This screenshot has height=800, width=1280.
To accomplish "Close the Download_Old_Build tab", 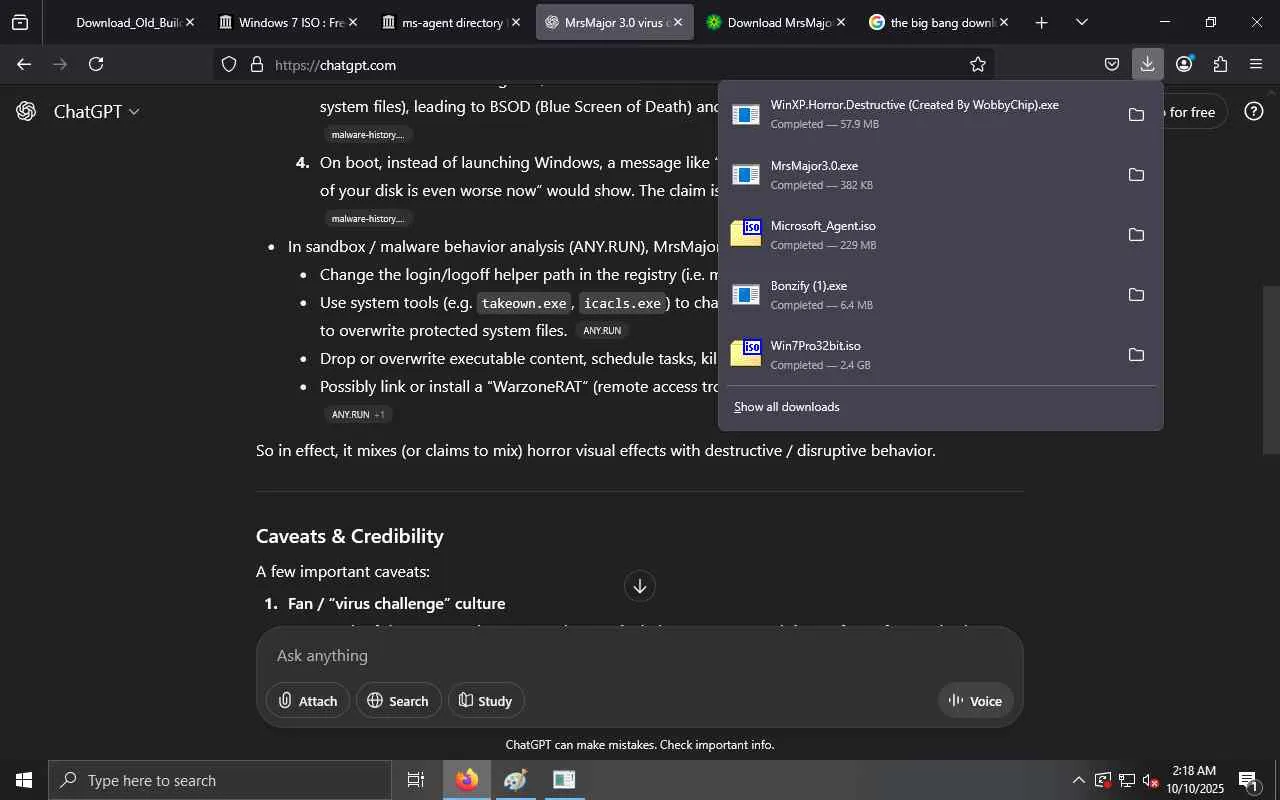I will [x=190, y=22].
